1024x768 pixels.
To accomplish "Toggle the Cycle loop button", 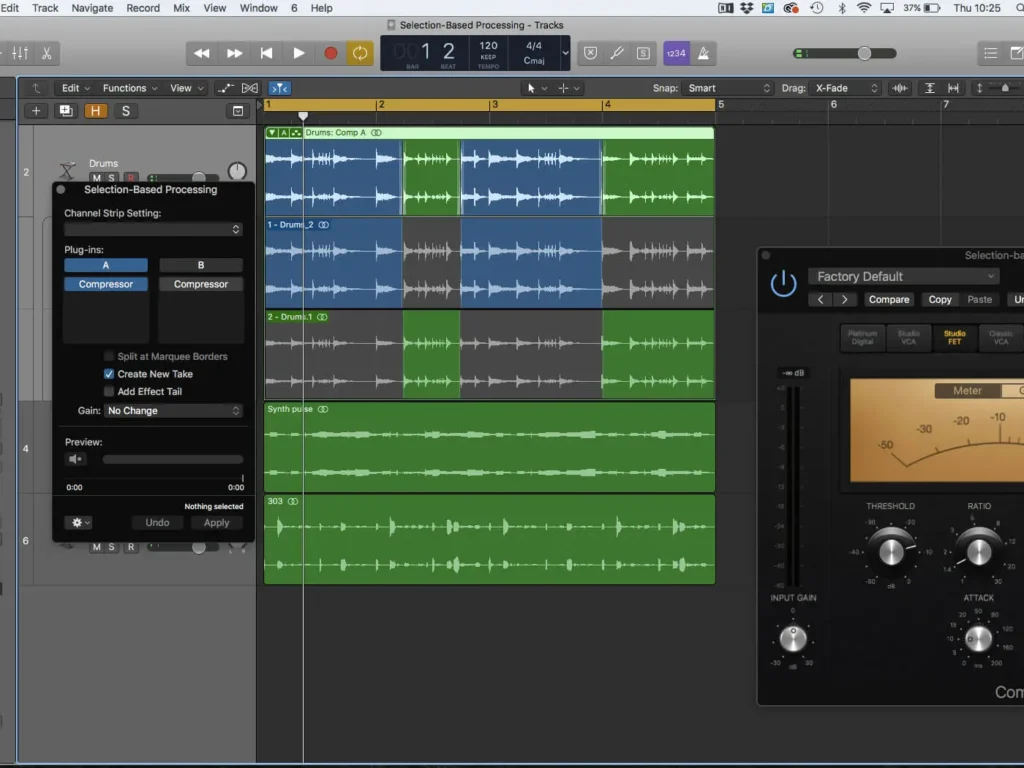I will (360, 53).
